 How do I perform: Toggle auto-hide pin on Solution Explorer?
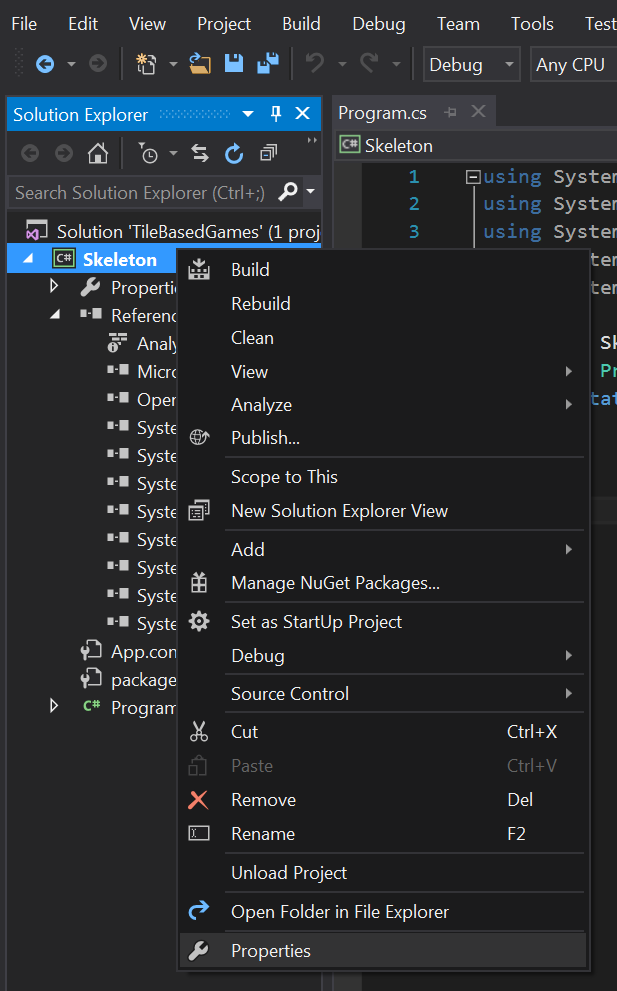[276, 114]
